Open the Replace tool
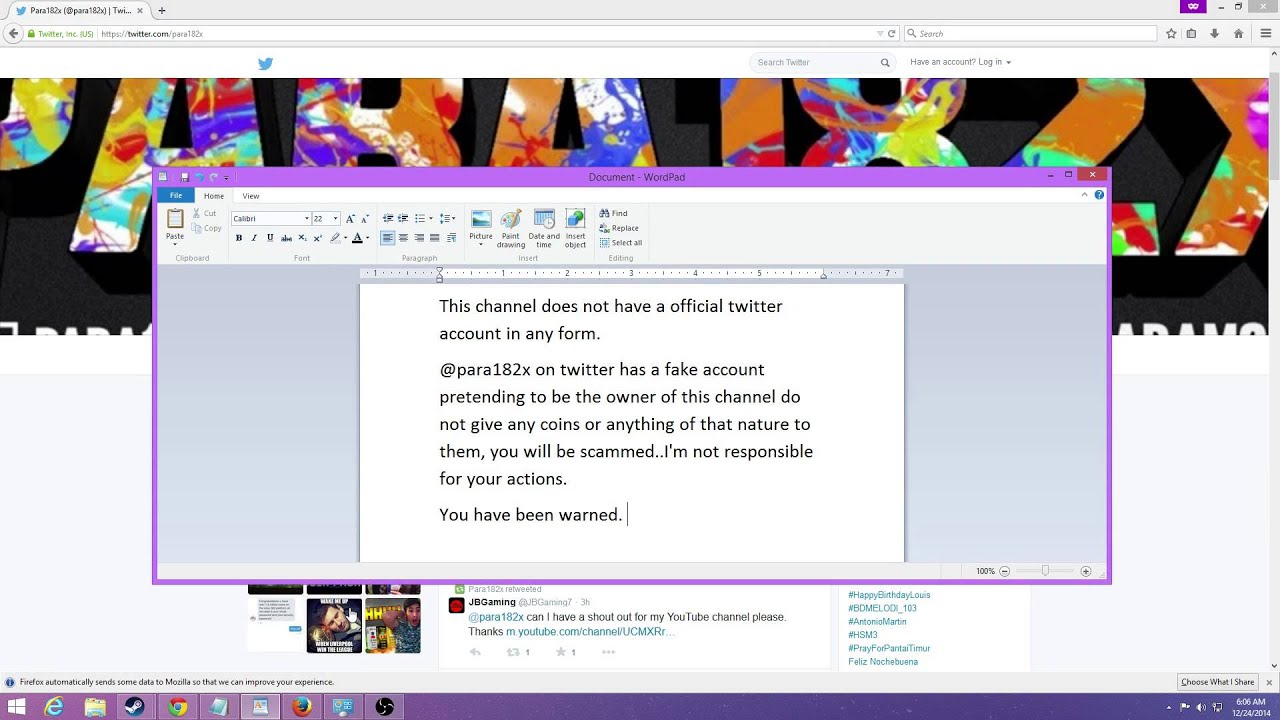Viewport: 1280px width, 720px height. pos(619,228)
